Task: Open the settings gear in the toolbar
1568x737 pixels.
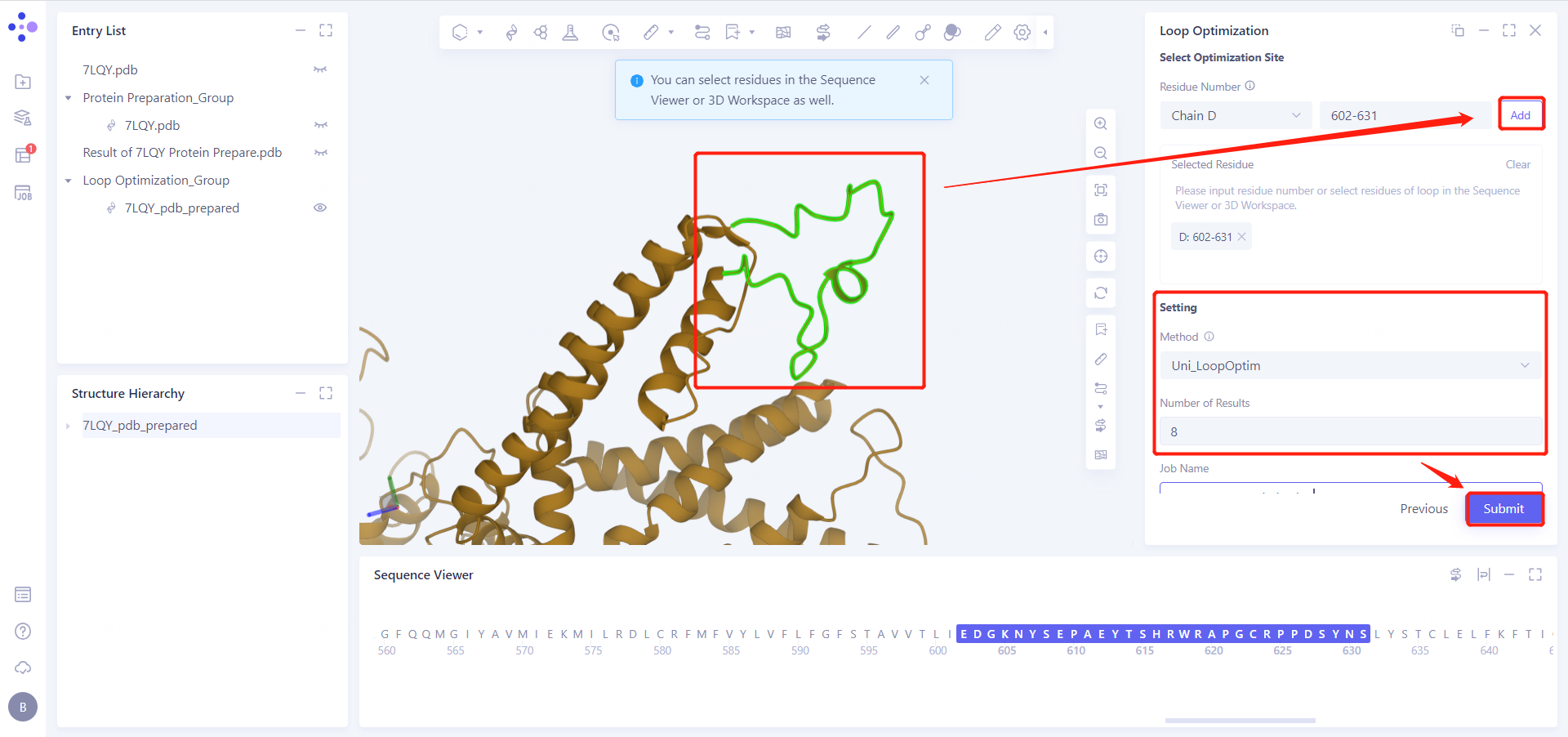Action: [1022, 32]
